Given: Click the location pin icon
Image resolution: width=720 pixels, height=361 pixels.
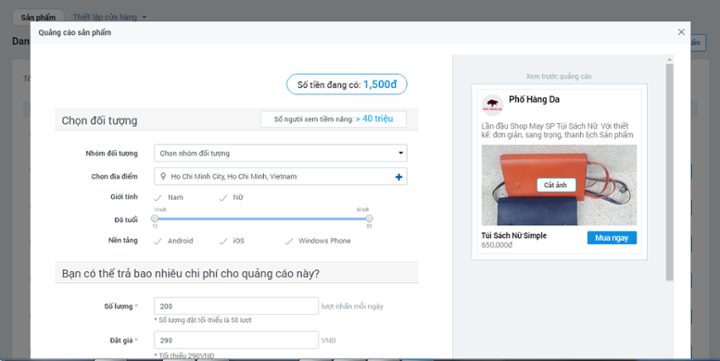Looking at the screenshot, I should (163, 176).
